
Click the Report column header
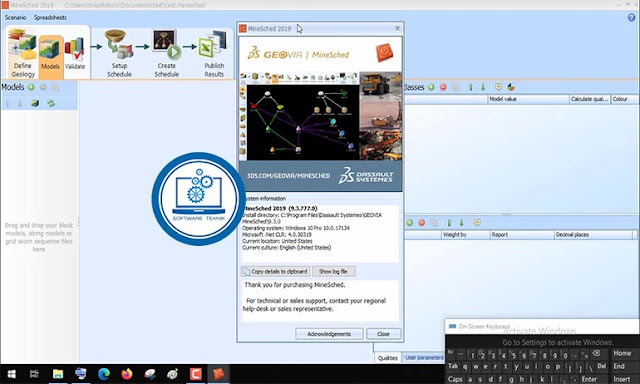click(522, 235)
